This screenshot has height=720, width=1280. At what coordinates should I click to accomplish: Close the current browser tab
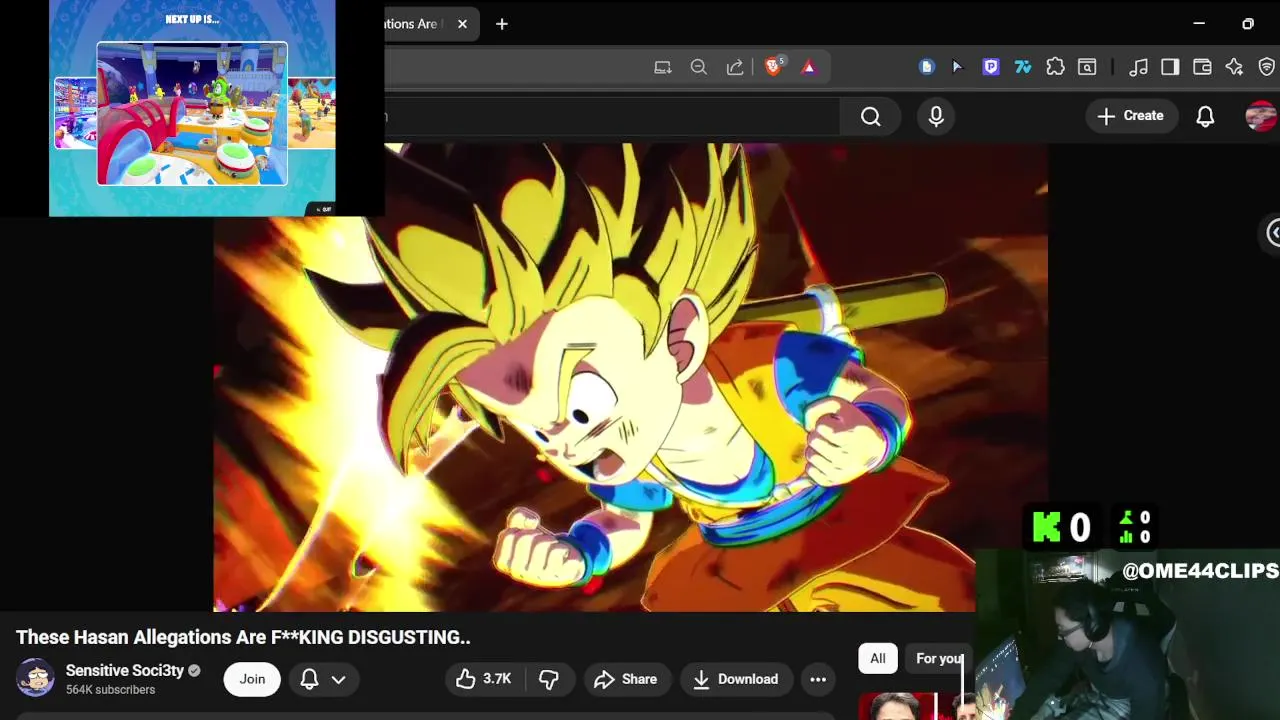click(462, 24)
